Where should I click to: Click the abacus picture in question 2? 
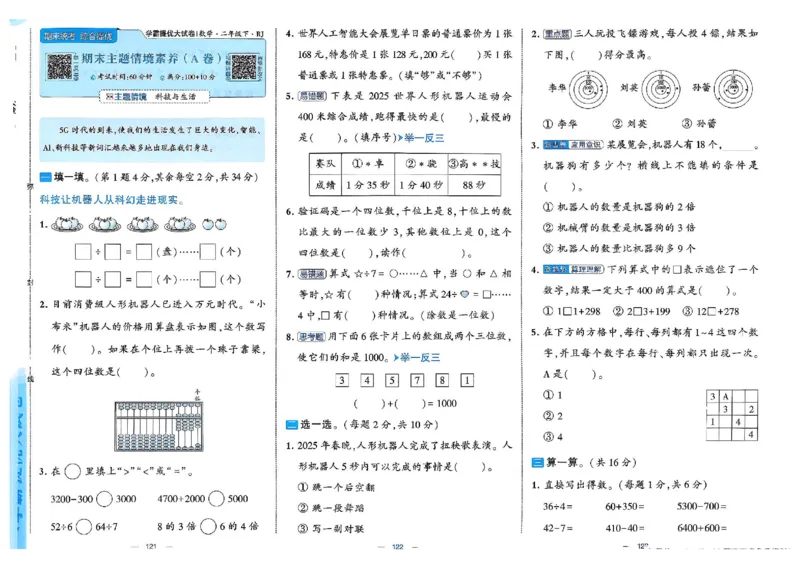click(x=159, y=426)
